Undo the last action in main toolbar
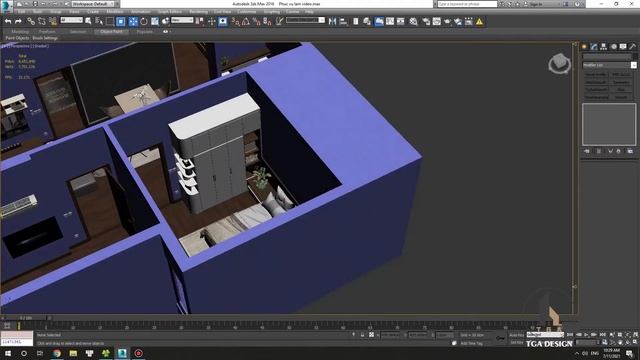Image resolution: width=640 pixels, height=360 pixels. (x=8, y=21)
